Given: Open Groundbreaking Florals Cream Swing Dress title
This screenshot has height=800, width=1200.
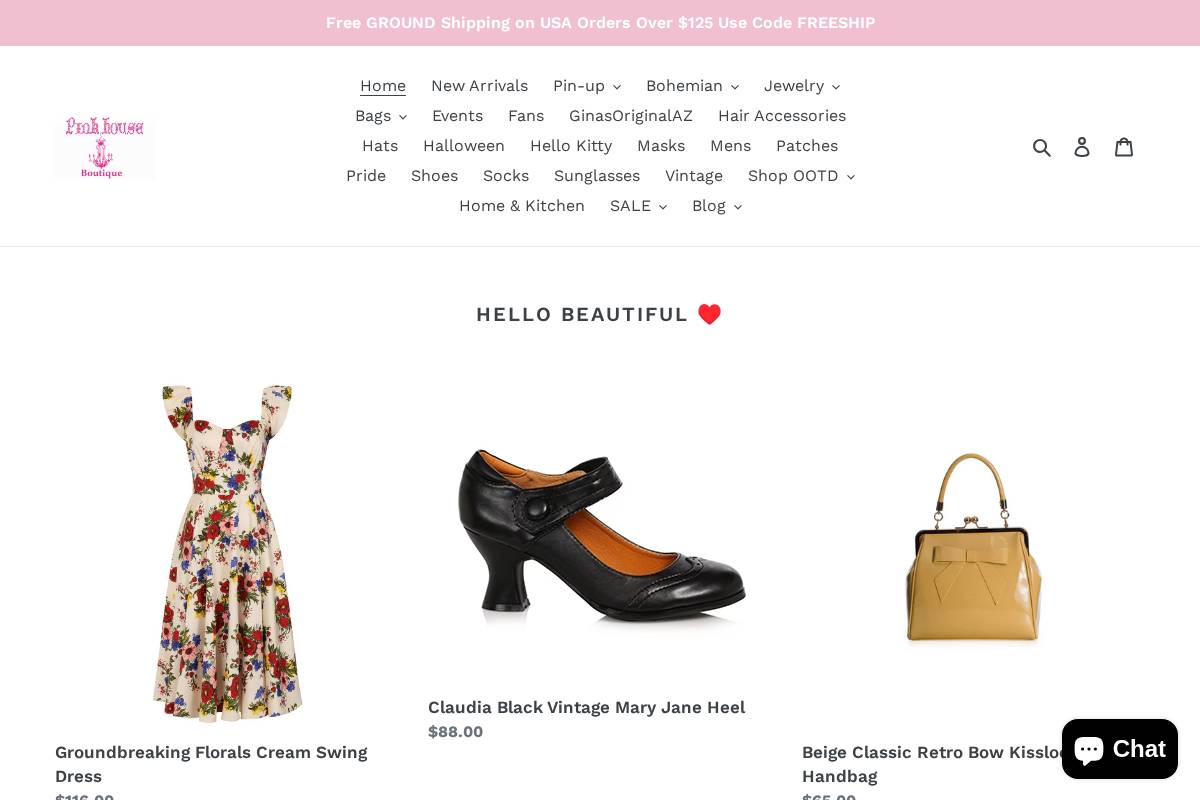Looking at the screenshot, I should tap(211, 764).
